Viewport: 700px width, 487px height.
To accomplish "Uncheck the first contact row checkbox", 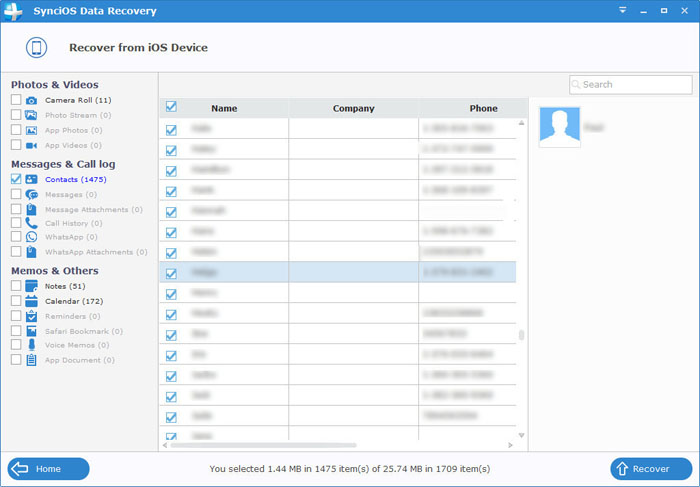I will tap(171, 130).
